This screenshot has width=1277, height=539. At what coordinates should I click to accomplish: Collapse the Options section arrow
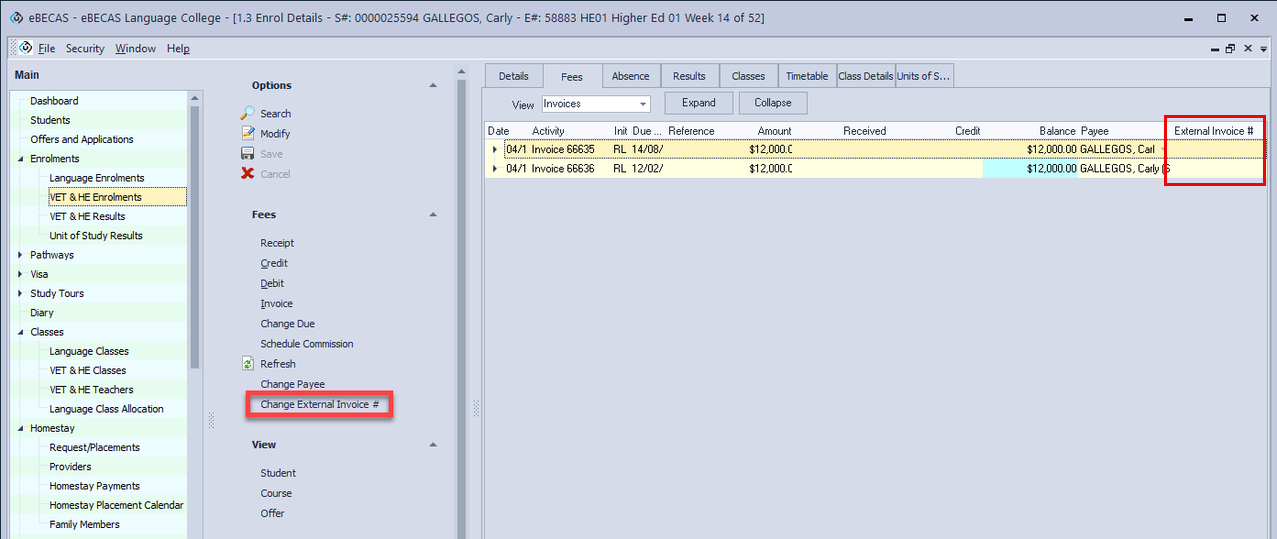(433, 86)
